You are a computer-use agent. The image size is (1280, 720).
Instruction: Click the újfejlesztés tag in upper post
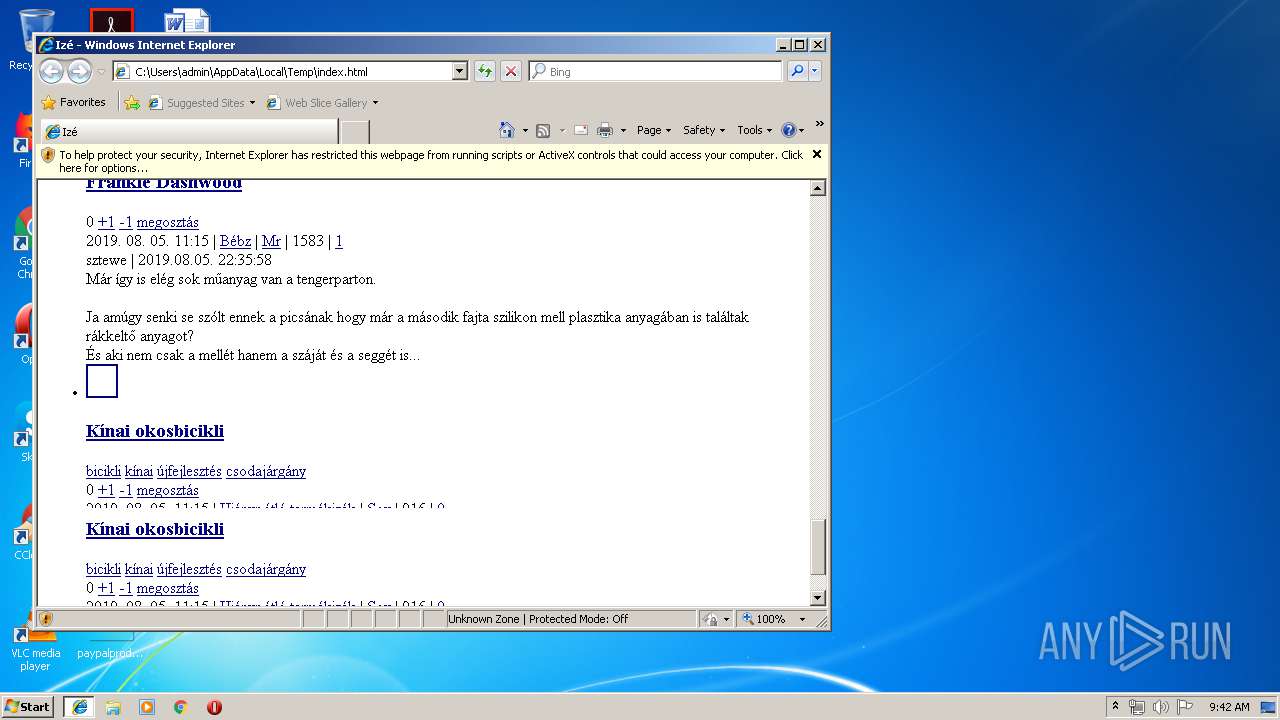coord(189,471)
